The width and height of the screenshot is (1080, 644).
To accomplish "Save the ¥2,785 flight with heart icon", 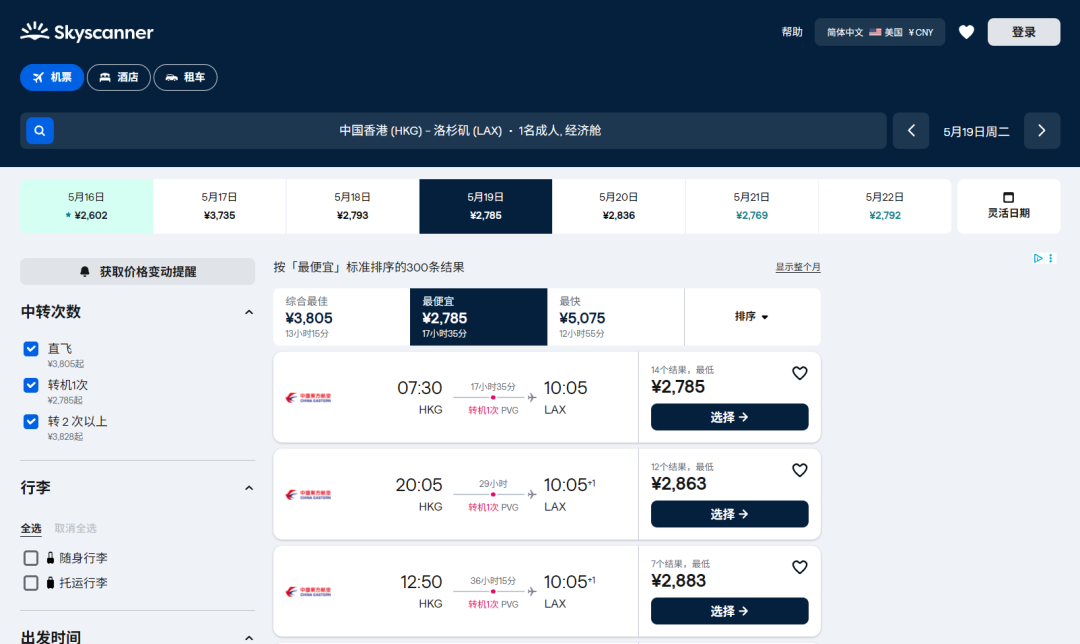I will [x=799, y=373].
